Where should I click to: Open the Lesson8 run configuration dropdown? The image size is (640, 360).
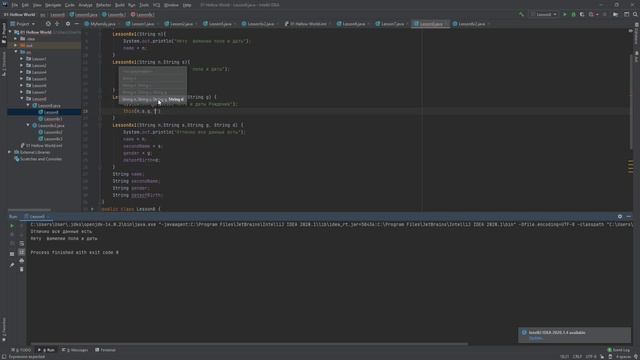coord(544,14)
